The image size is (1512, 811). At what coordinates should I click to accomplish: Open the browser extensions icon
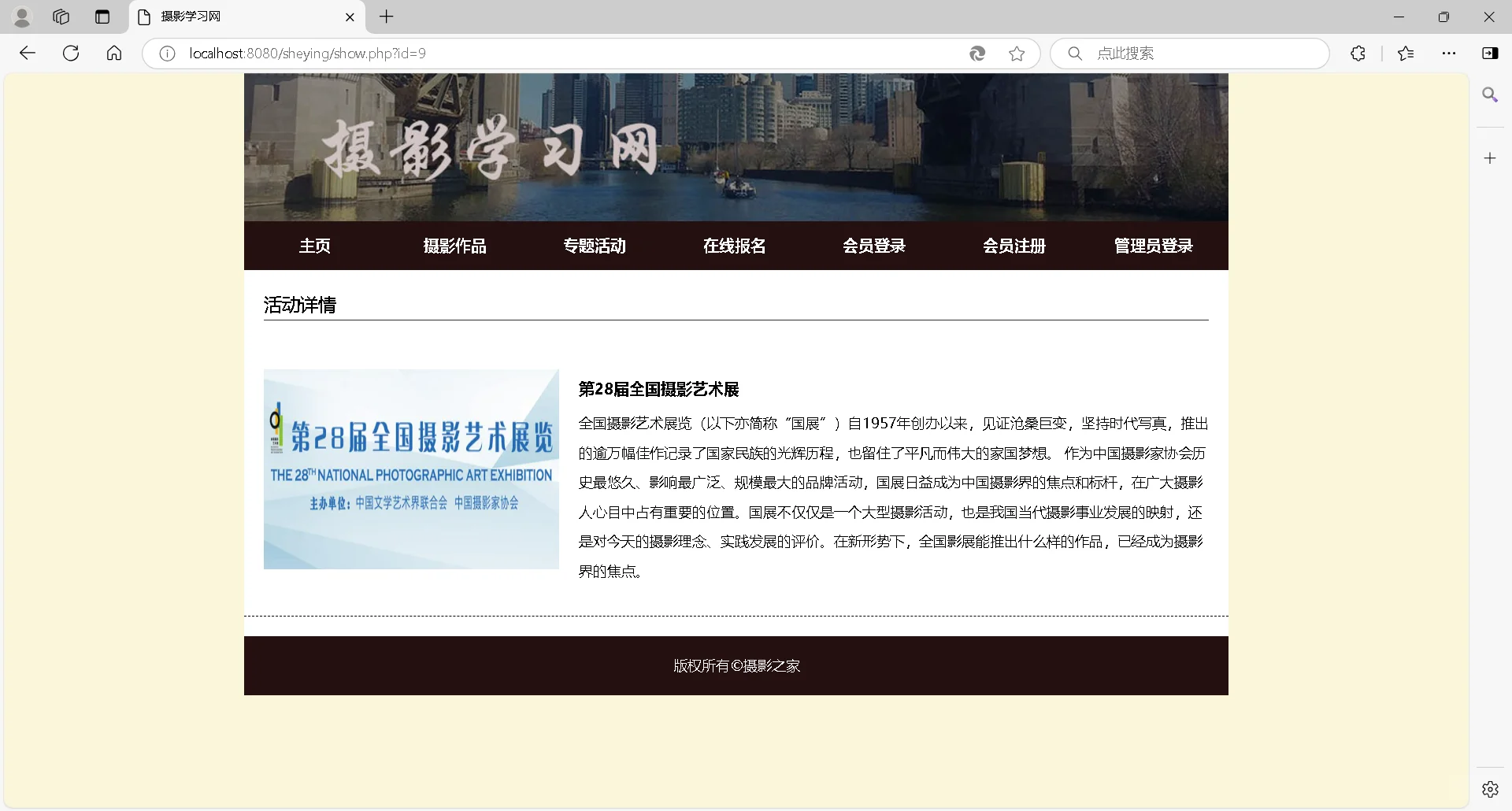(1358, 54)
